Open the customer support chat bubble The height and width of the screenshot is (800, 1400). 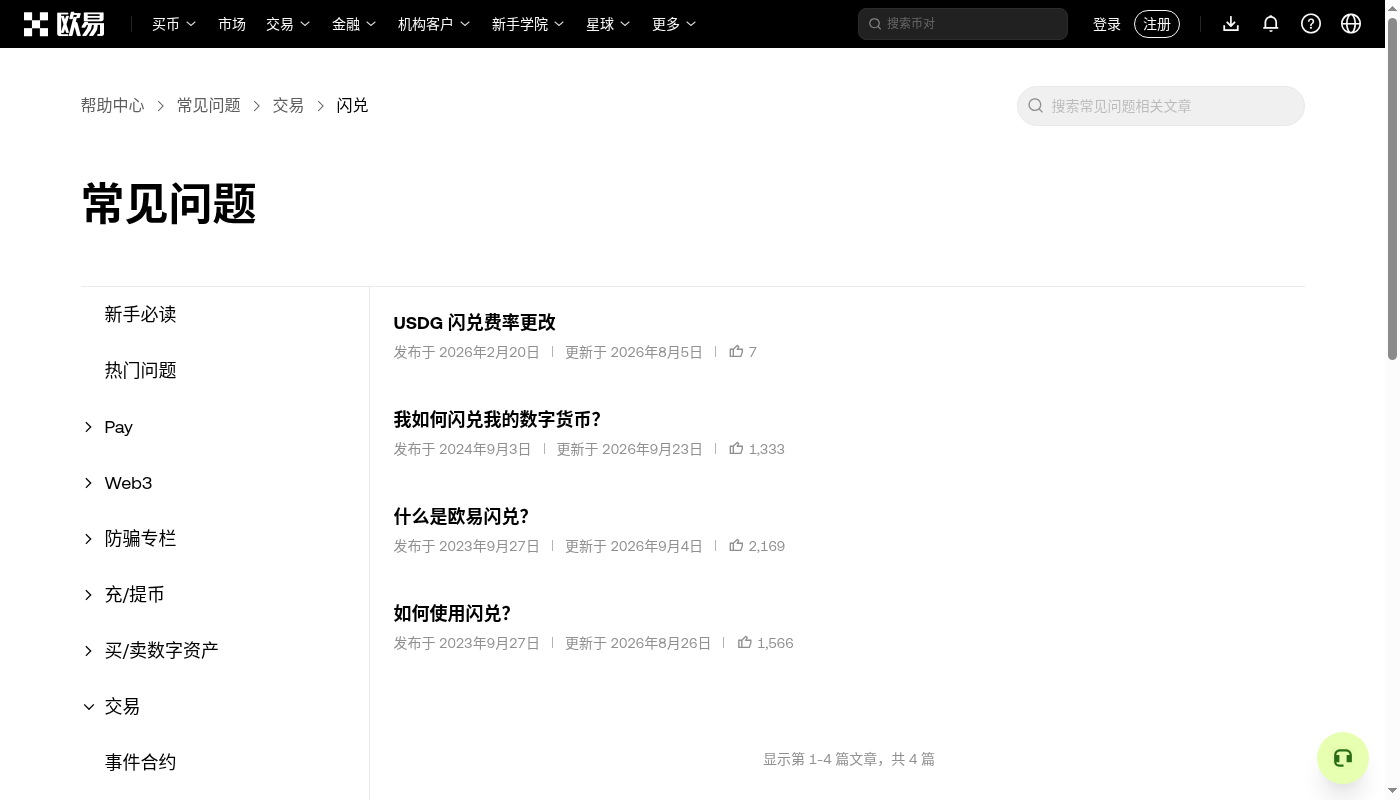pos(1343,758)
